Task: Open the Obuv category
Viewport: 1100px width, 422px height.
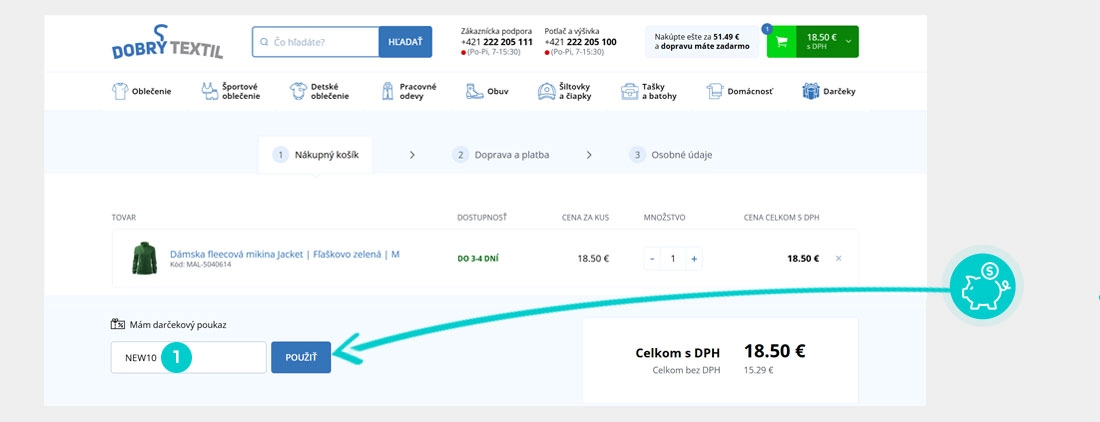Action: click(x=497, y=91)
